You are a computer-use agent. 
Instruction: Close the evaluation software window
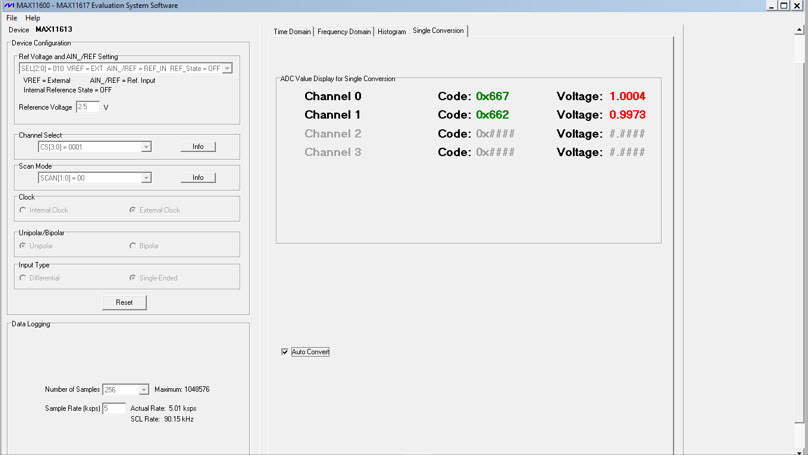[797, 6]
